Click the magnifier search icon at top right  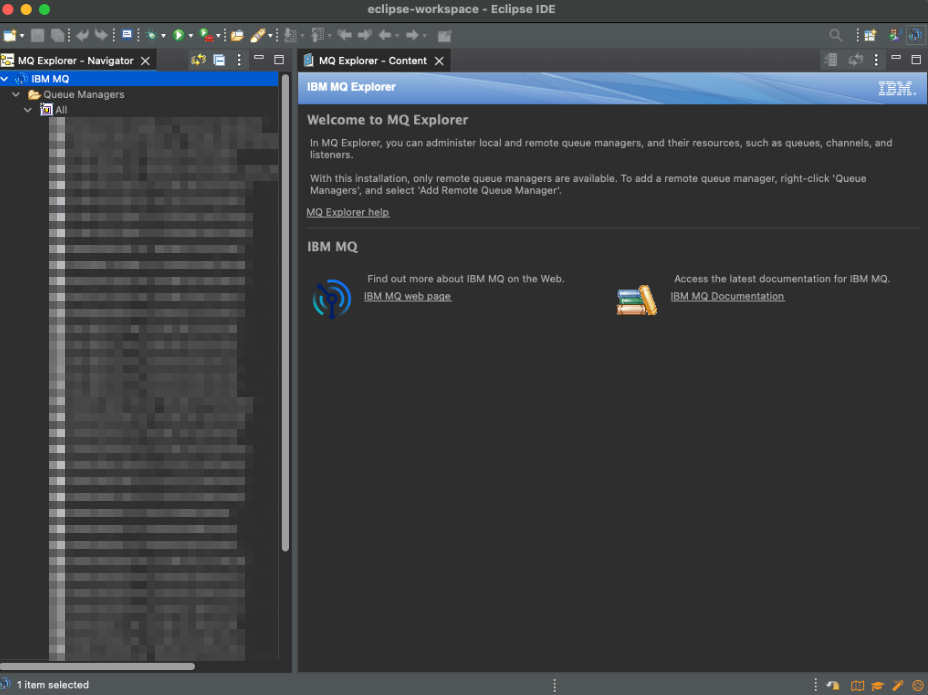coord(836,36)
